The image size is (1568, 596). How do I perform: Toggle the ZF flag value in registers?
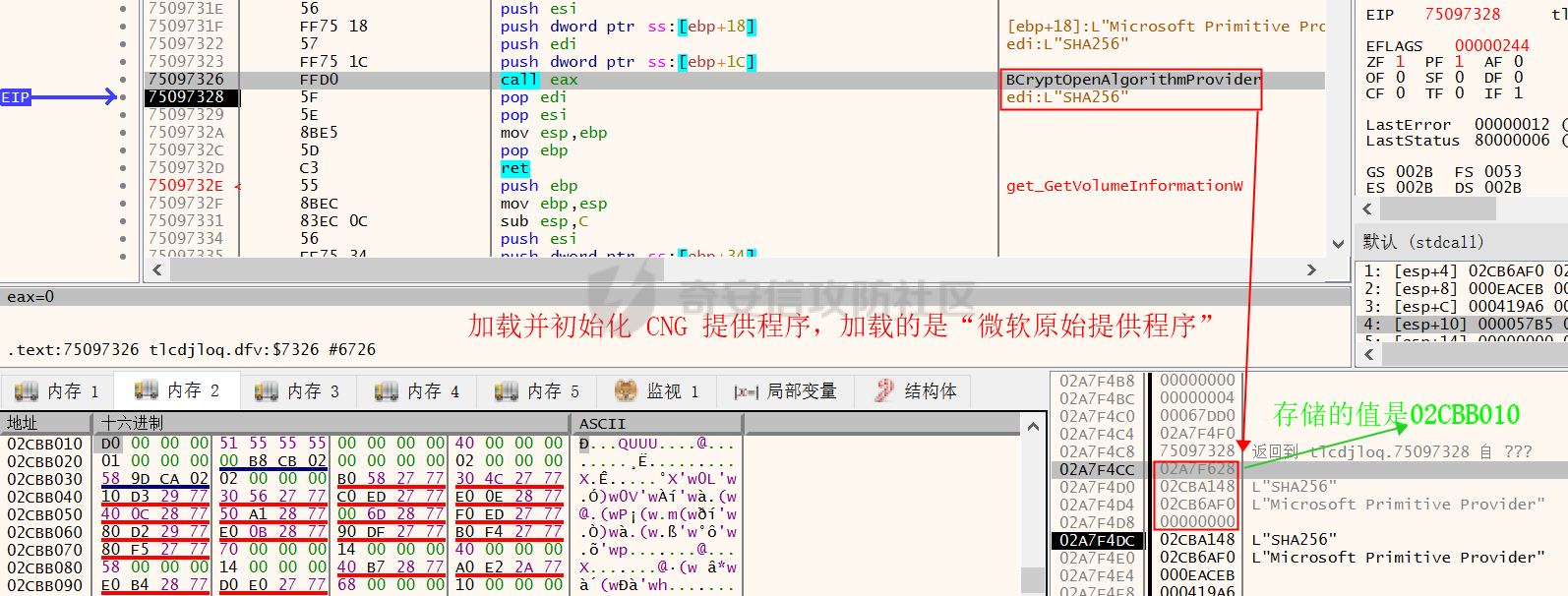tap(1400, 62)
